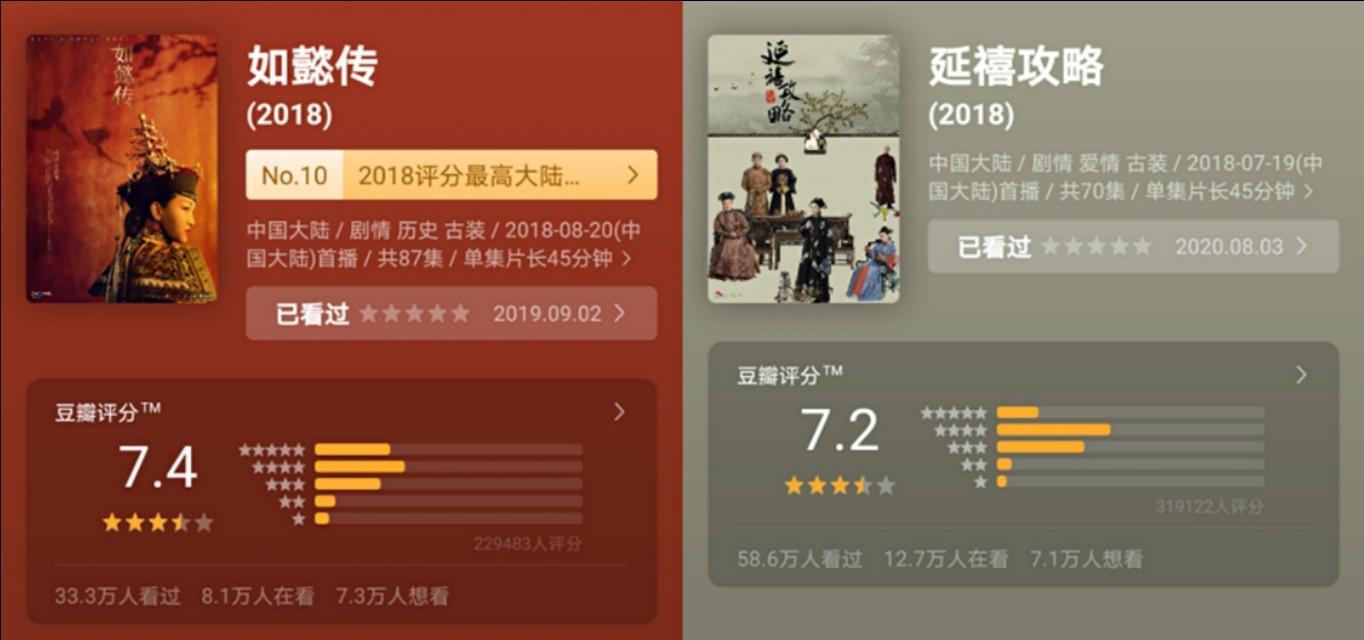Open the 7.1万人想看 list
This screenshot has width=1364, height=640.
point(1086,560)
